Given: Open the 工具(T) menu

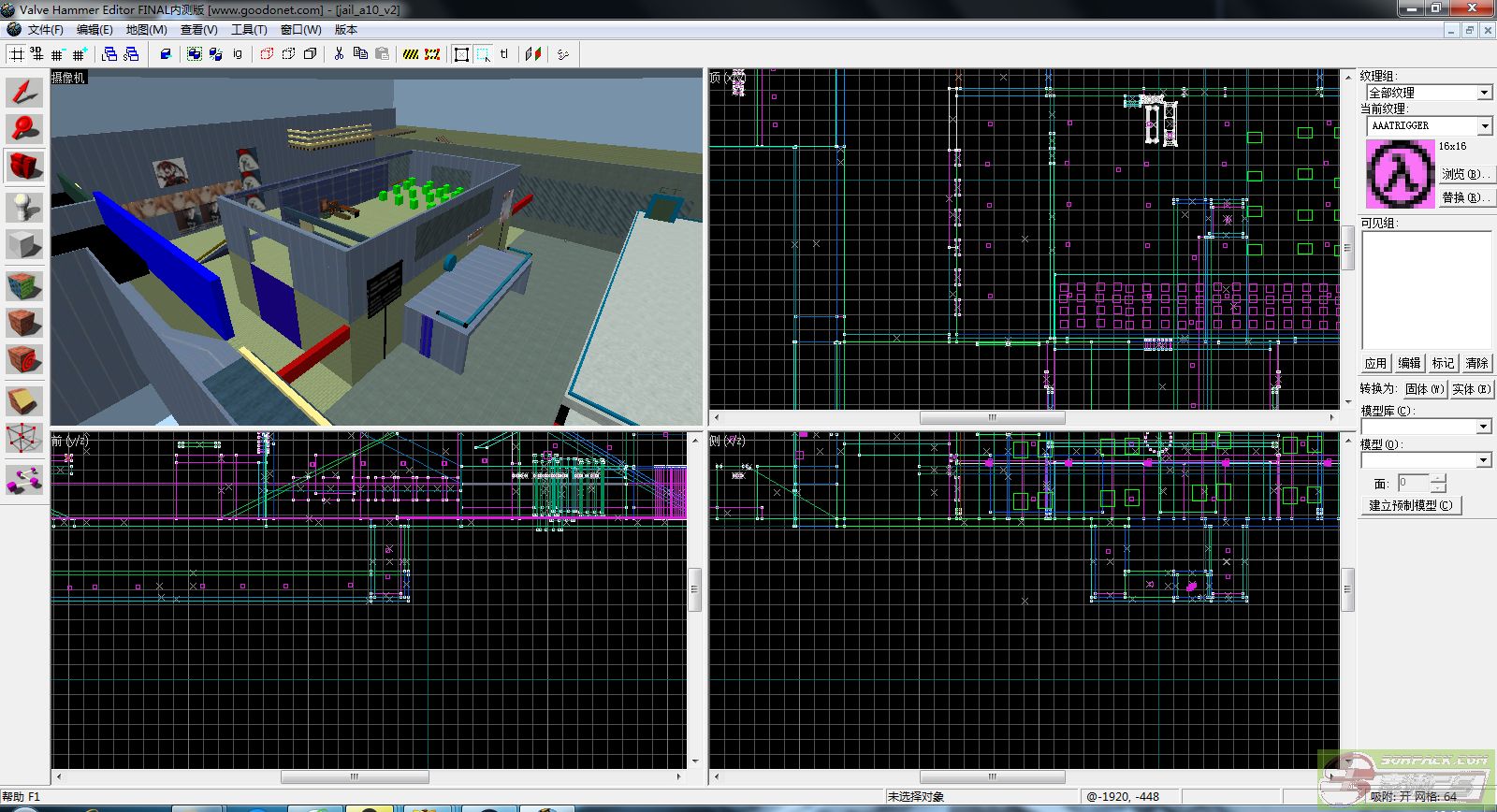Looking at the screenshot, I should pos(249,30).
